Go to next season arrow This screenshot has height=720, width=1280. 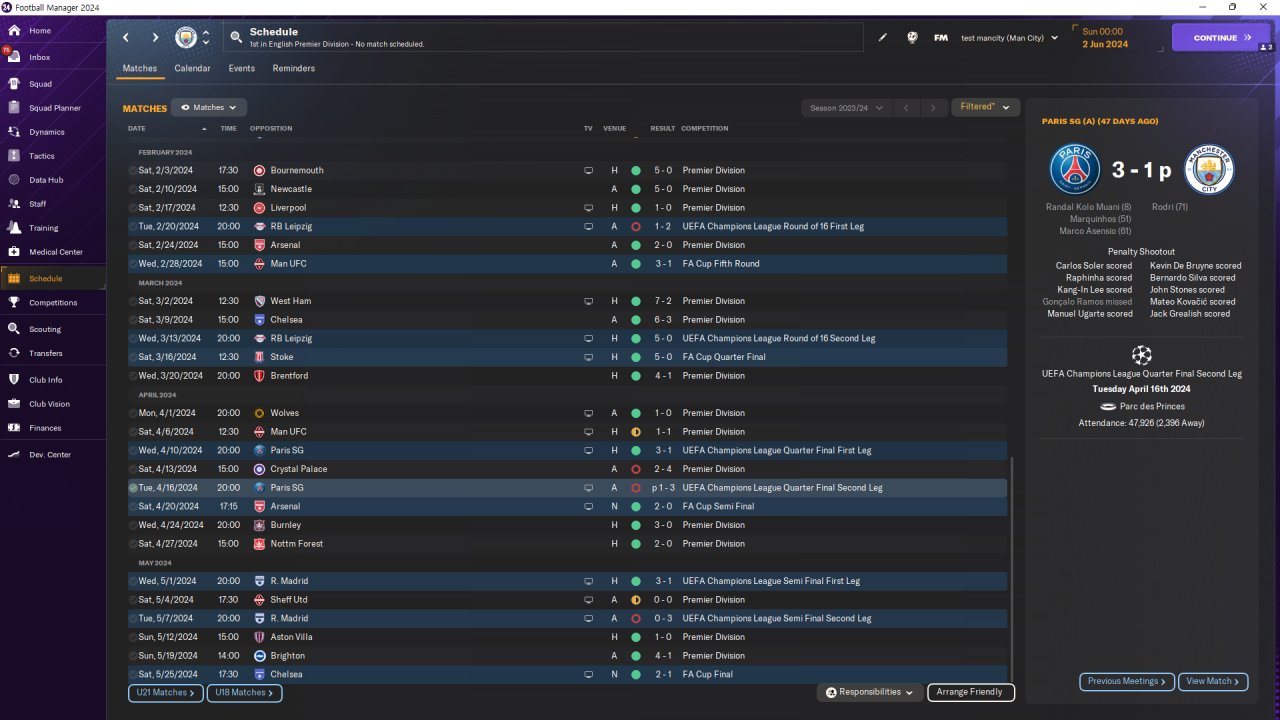(x=933, y=108)
